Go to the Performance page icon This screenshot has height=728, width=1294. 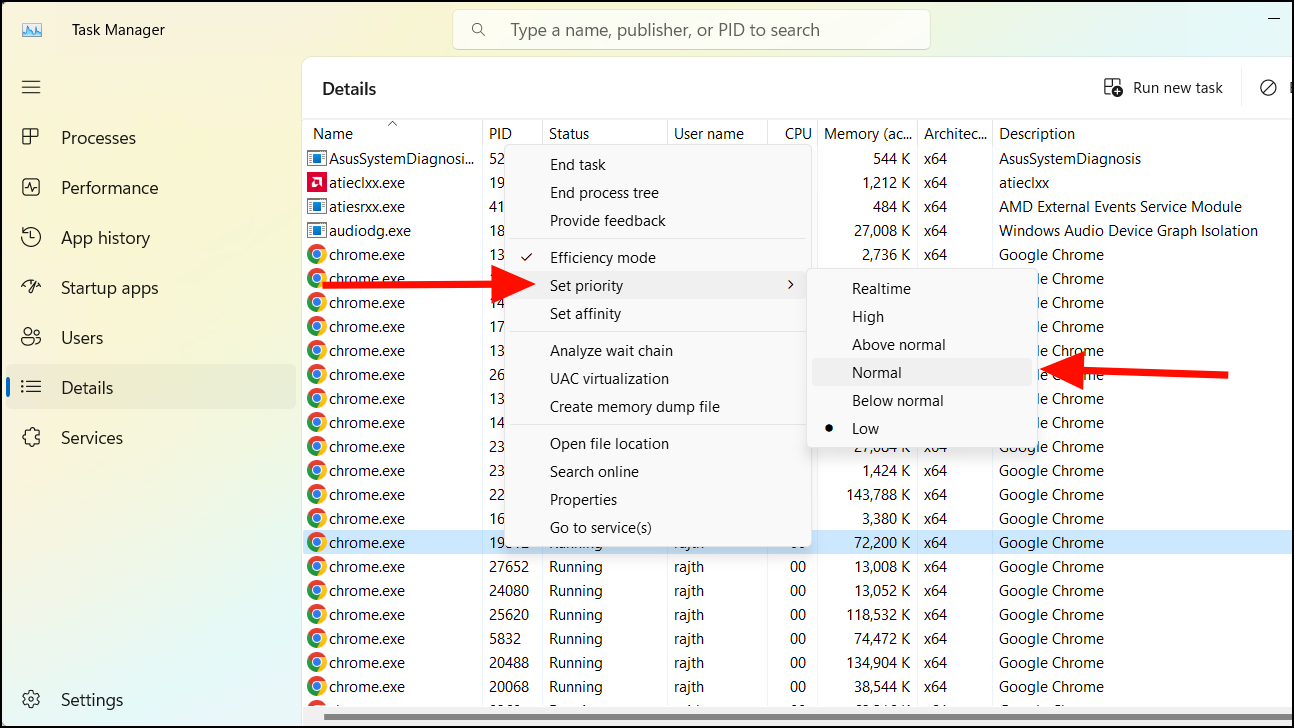click(31, 188)
